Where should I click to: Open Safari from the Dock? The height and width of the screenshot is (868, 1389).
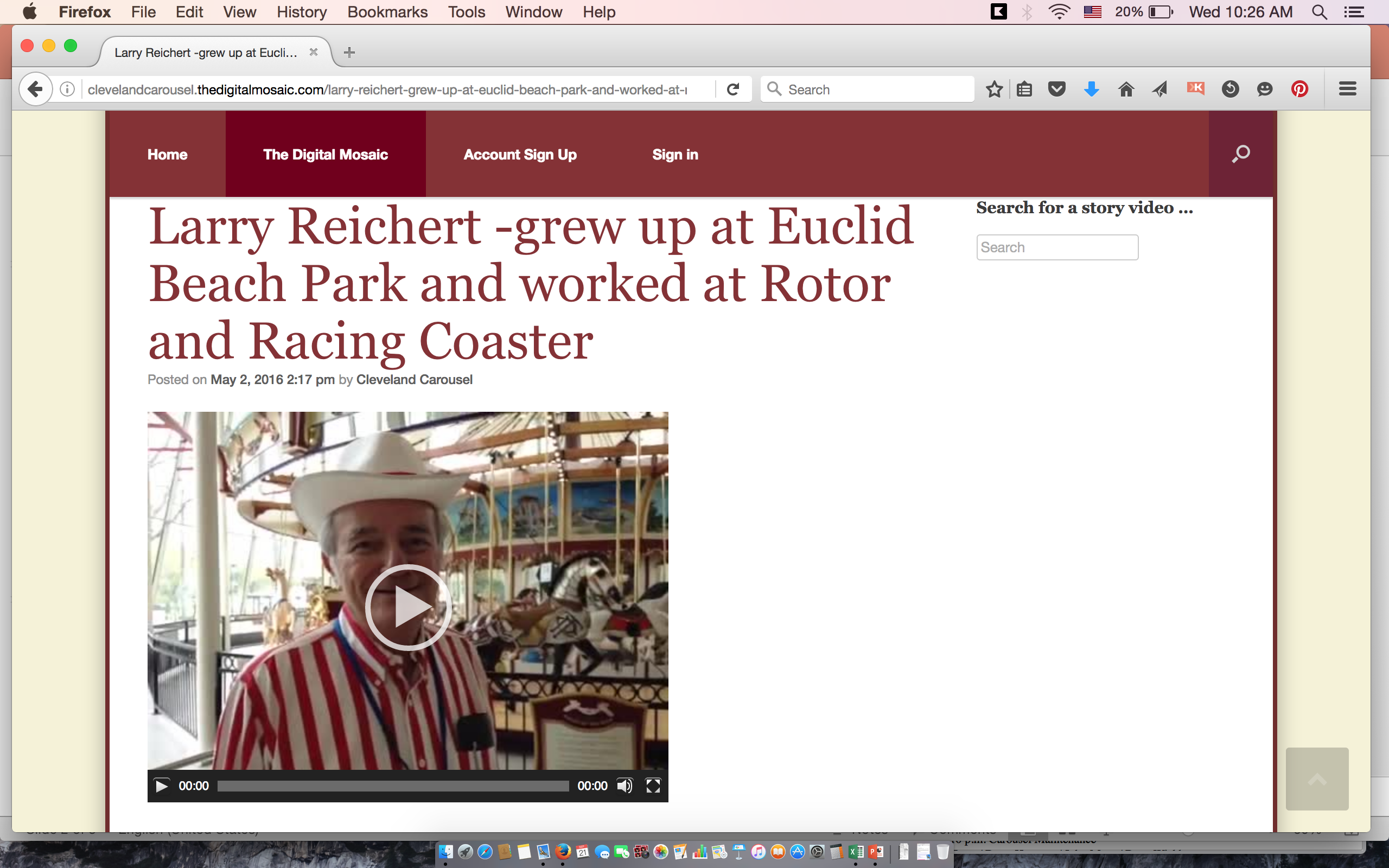coord(485,852)
